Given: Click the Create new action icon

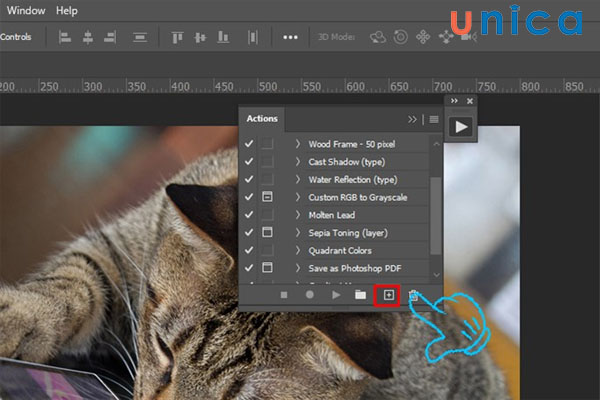Looking at the screenshot, I should (x=386, y=295).
